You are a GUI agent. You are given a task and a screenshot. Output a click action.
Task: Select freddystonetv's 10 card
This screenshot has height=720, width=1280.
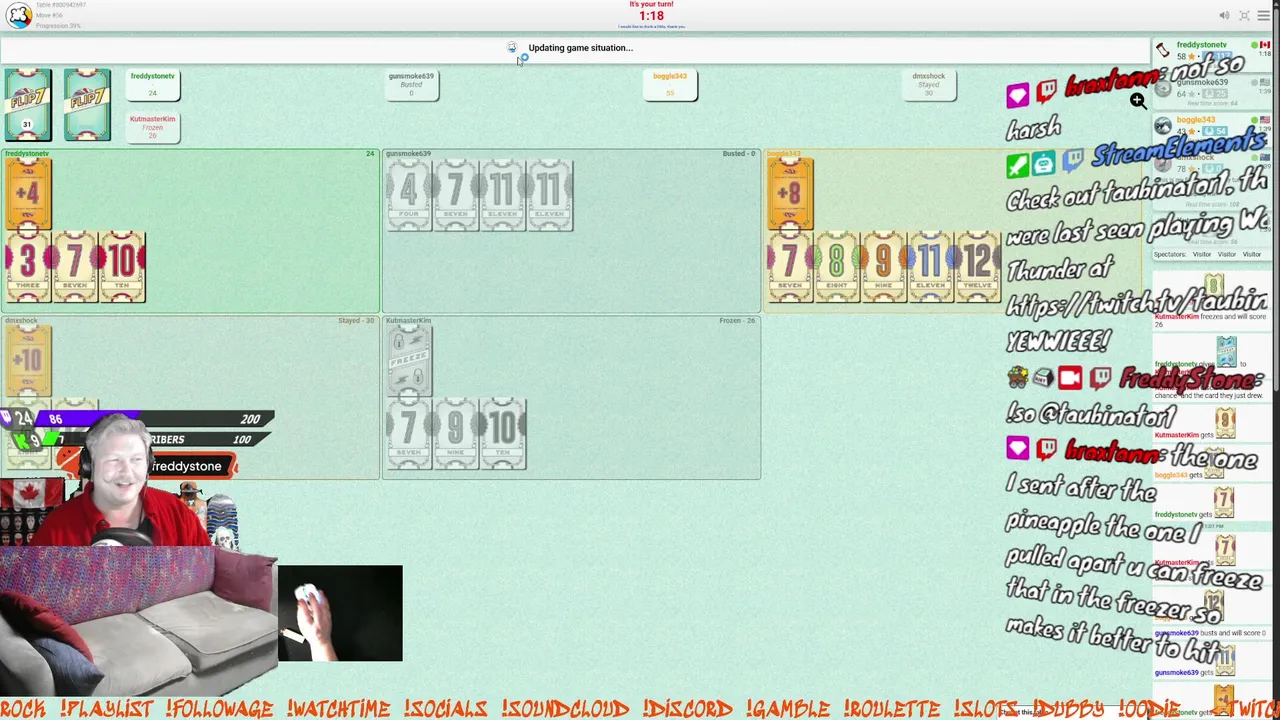tap(122, 267)
